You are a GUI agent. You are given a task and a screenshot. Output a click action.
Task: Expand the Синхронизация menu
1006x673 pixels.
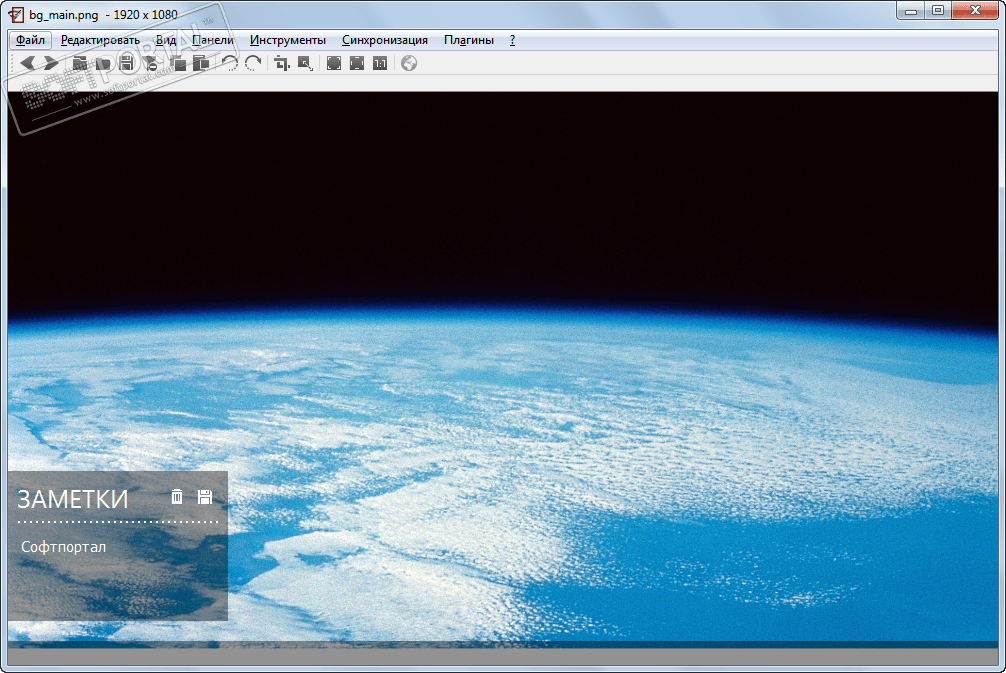pyautogui.click(x=385, y=40)
